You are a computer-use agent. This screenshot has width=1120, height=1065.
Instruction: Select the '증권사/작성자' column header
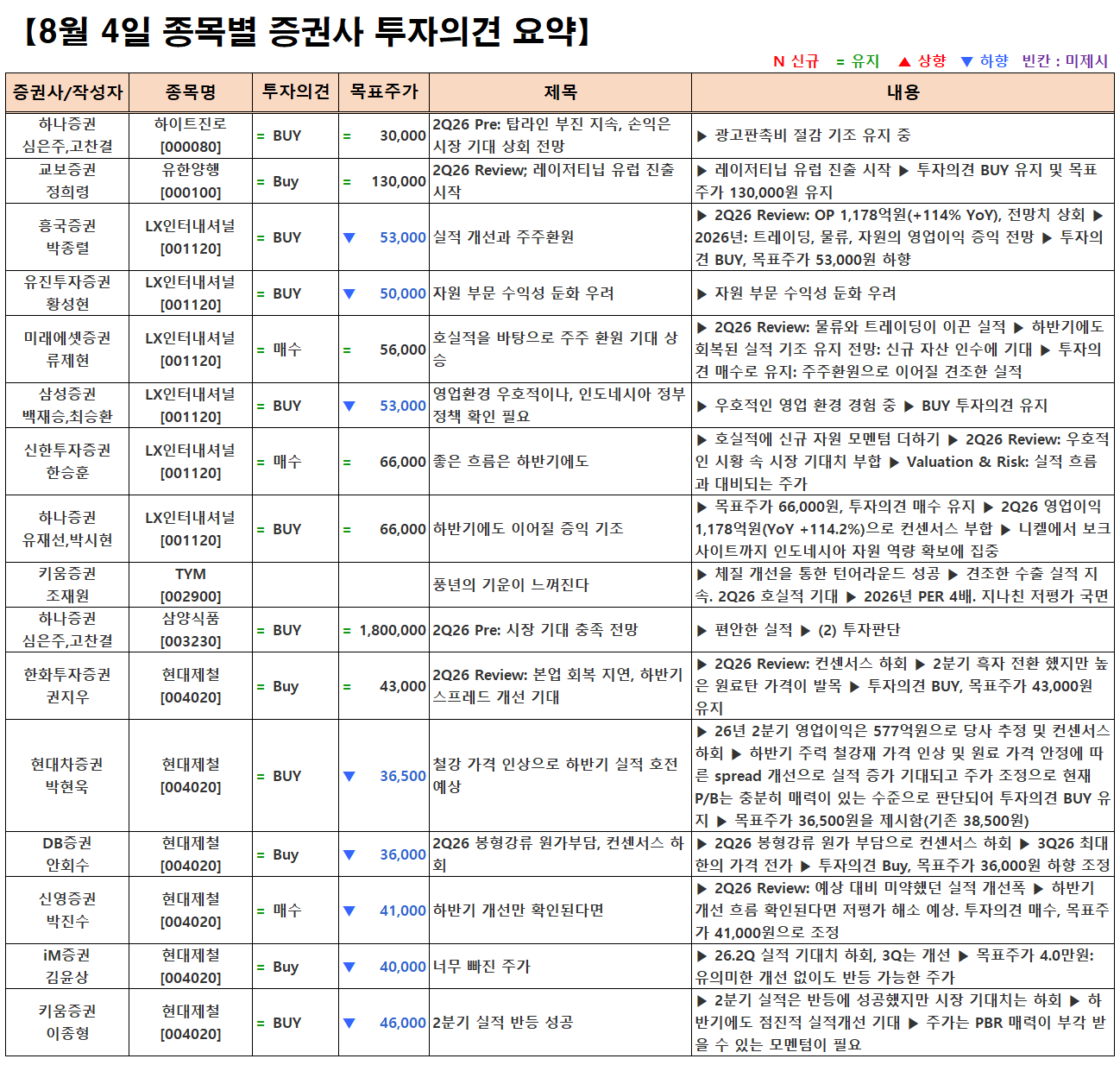tap(67, 92)
